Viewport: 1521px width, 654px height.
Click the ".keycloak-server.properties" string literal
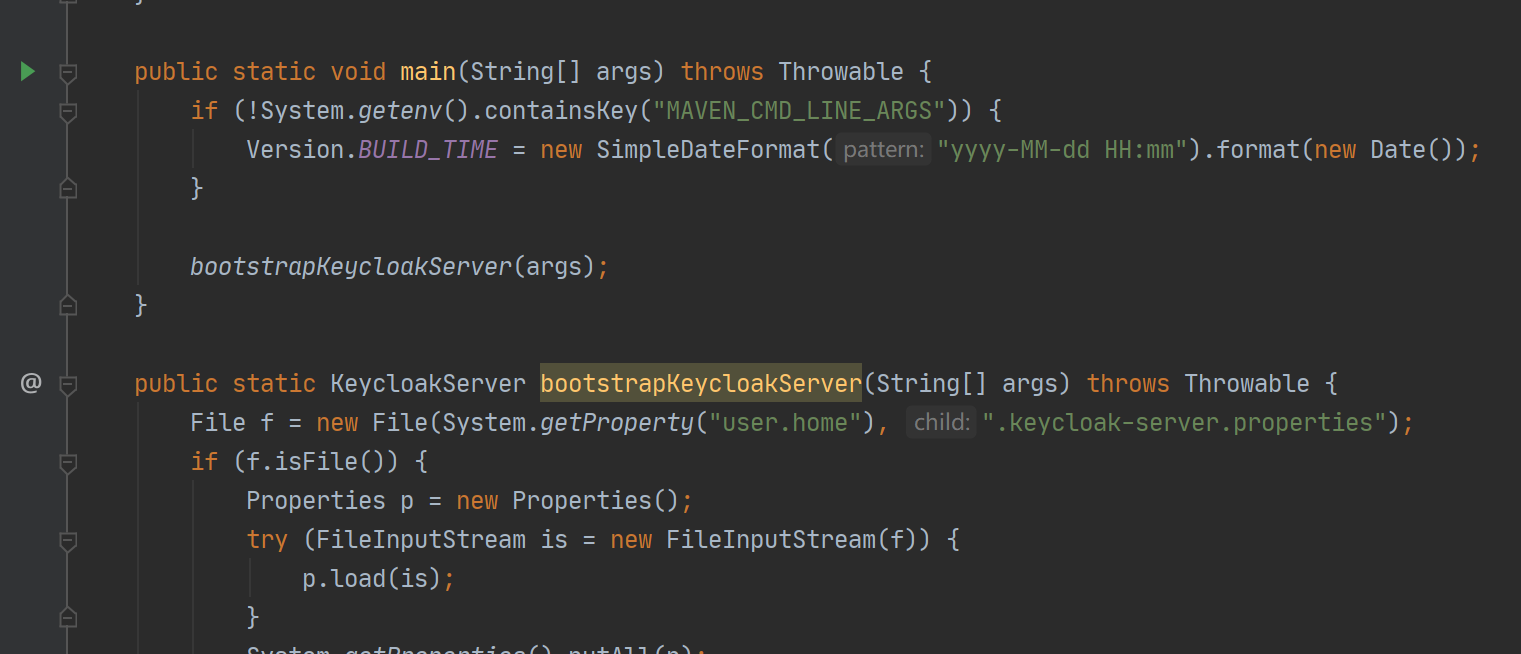(1184, 422)
